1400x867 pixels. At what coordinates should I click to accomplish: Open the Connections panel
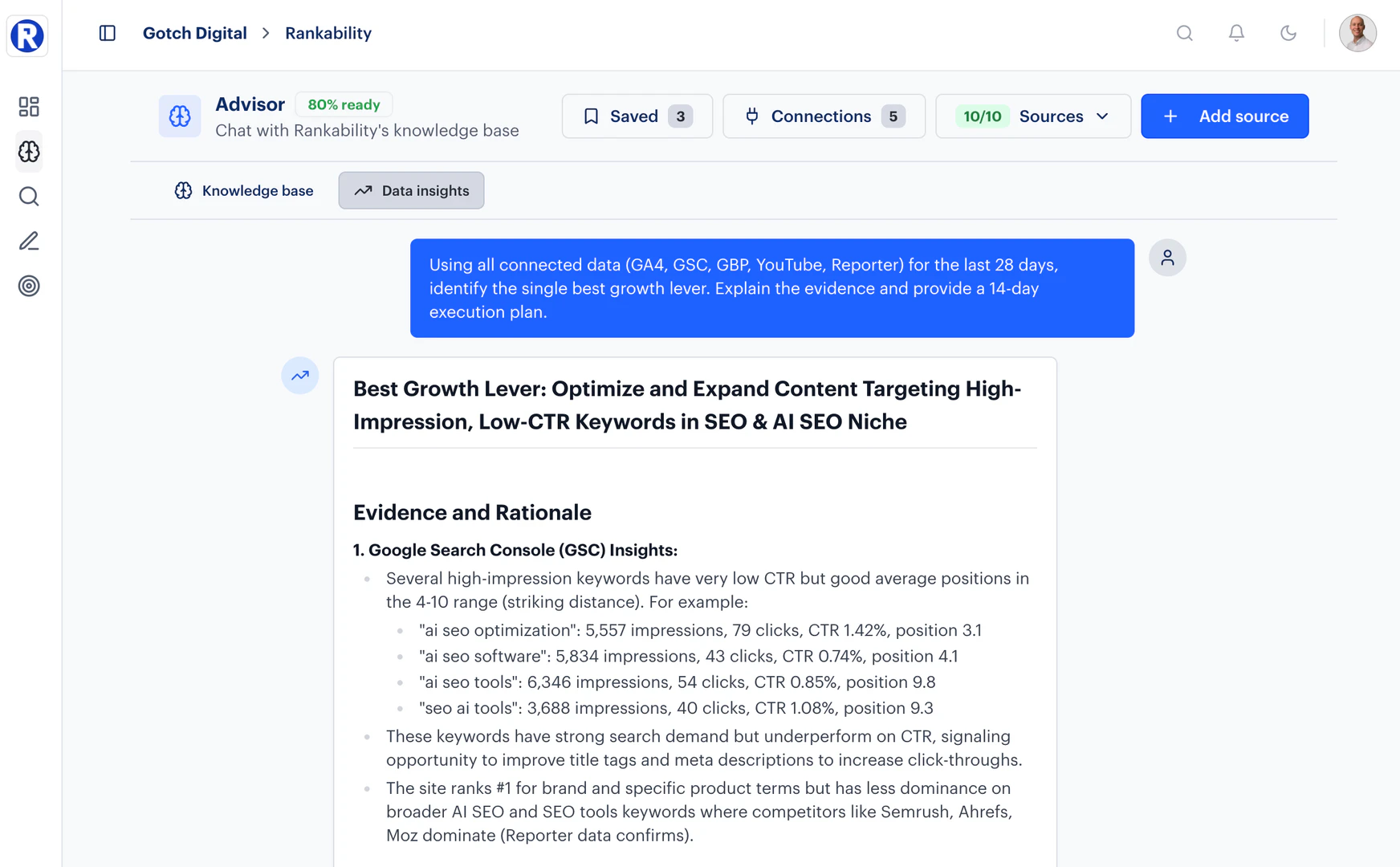point(824,116)
